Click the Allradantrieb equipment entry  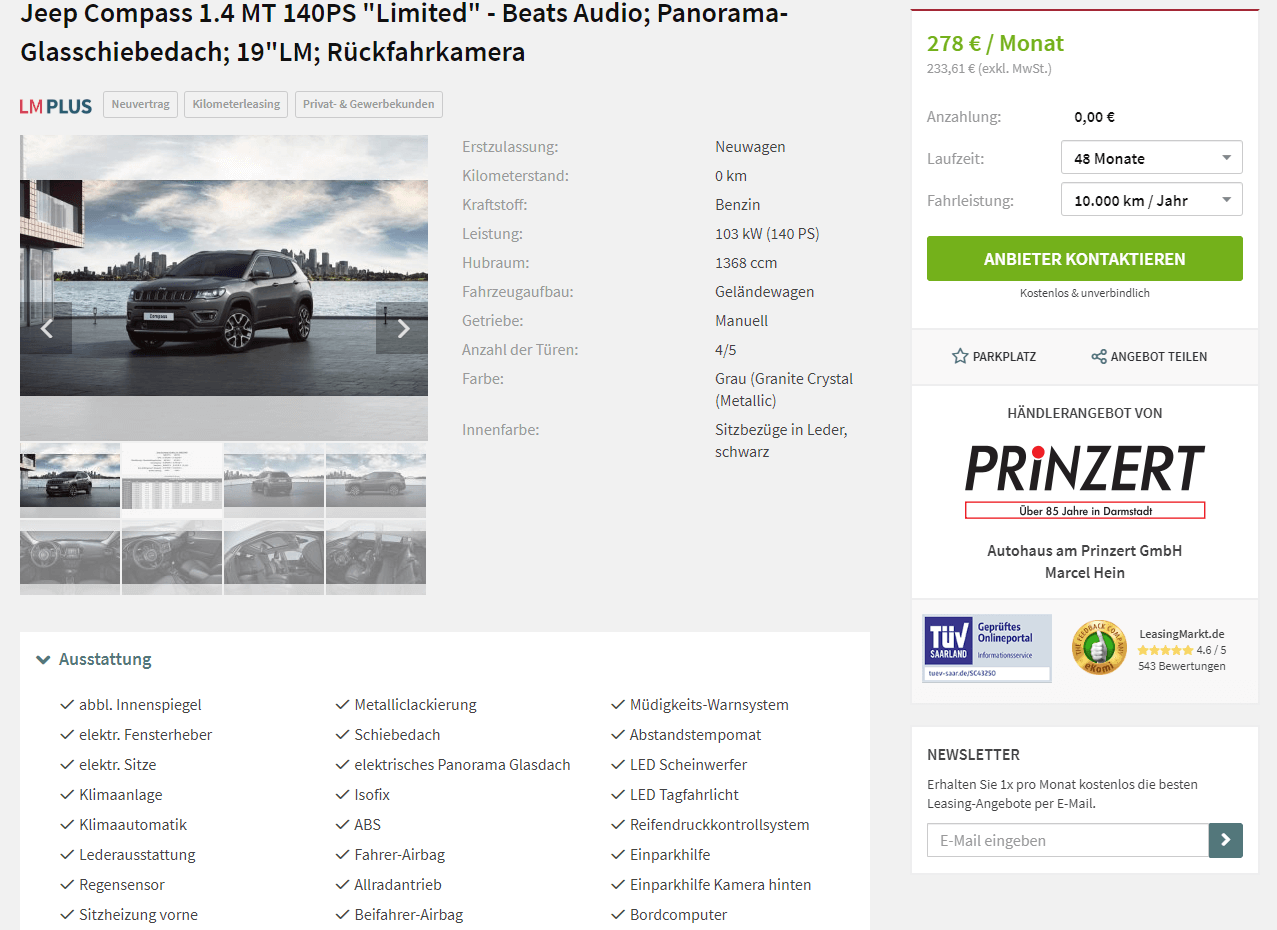pyautogui.click(x=398, y=885)
